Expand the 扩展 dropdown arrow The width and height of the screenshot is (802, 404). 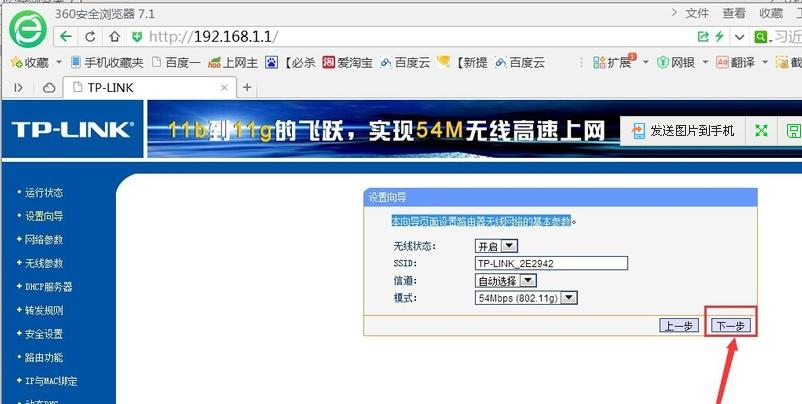pos(645,62)
